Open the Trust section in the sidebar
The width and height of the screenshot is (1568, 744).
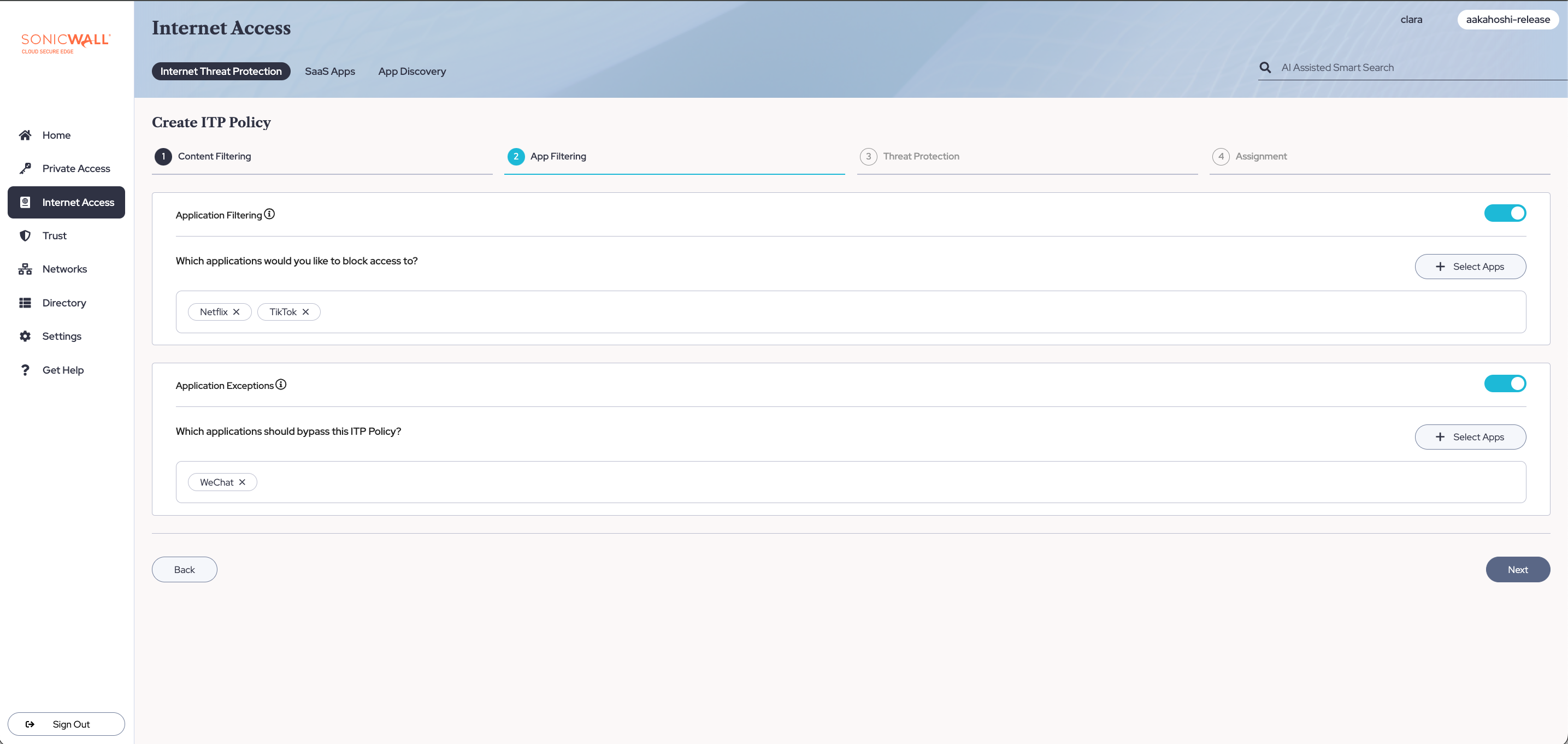(54, 235)
